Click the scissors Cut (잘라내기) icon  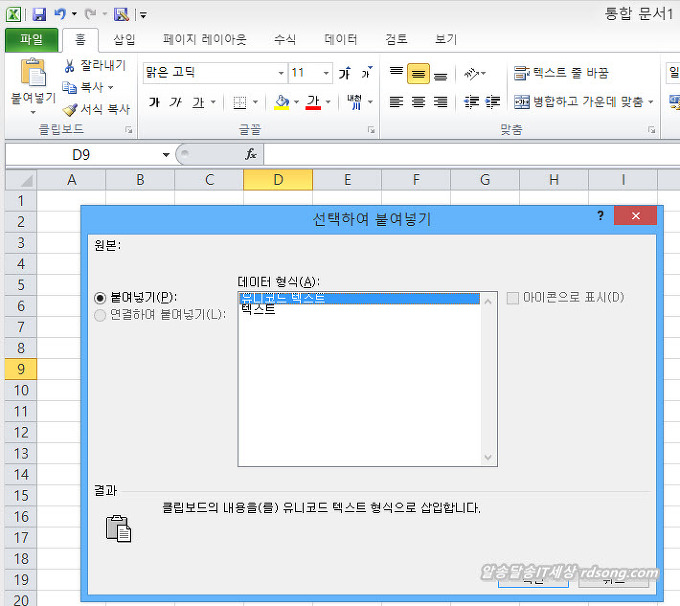[70, 66]
